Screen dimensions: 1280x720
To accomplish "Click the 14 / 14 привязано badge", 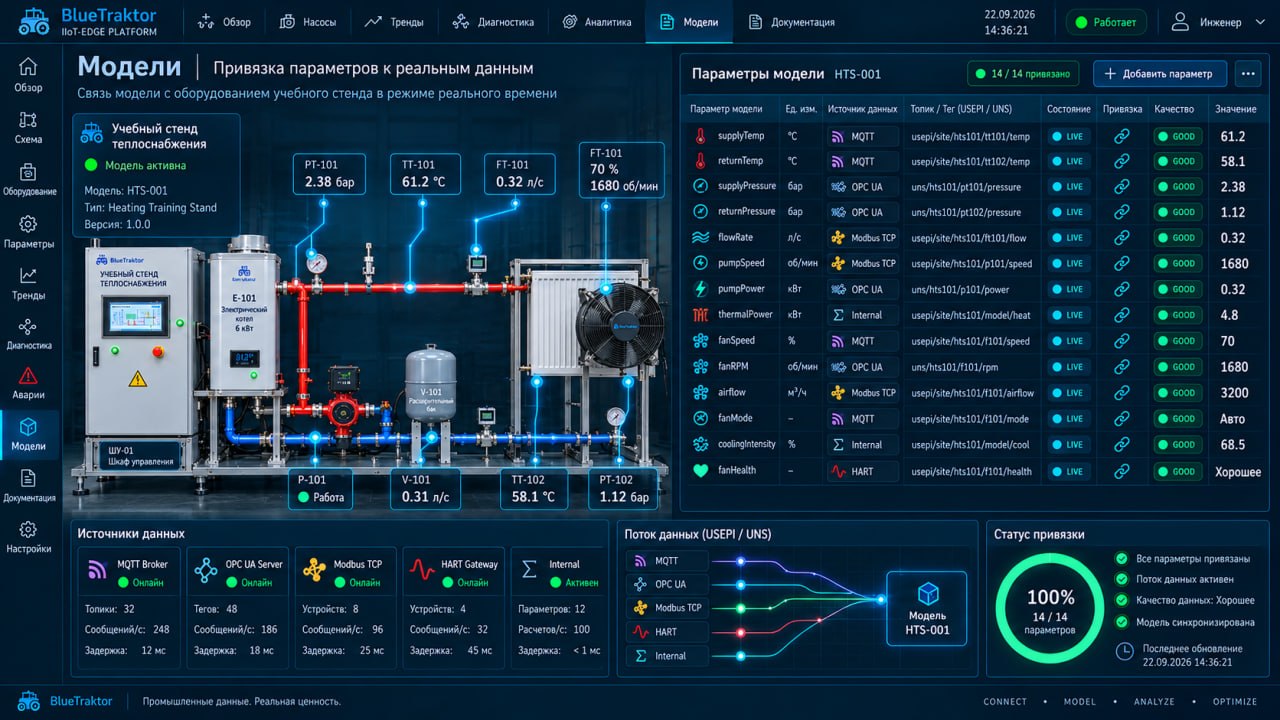I will click(x=1024, y=73).
